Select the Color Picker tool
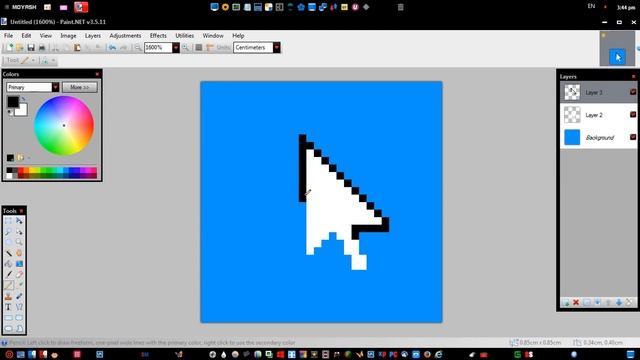640x360 pixels. click(x=19, y=285)
